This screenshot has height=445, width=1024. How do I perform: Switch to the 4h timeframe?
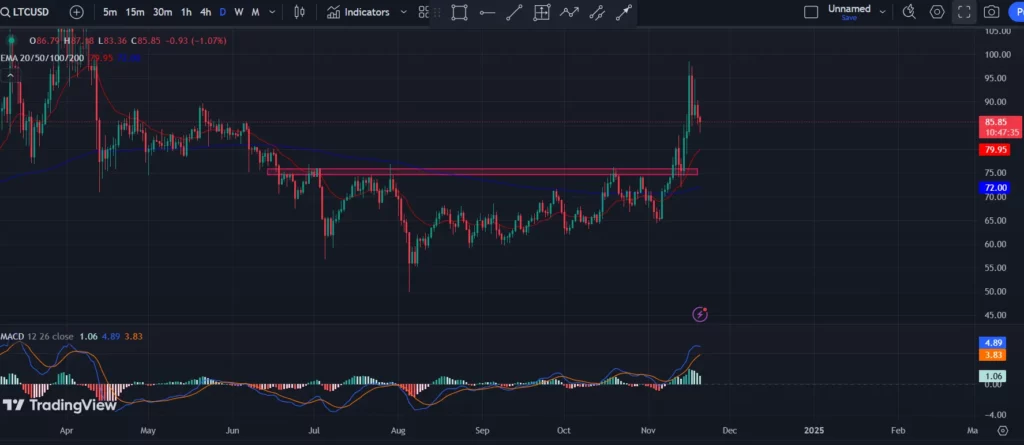pos(206,12)
